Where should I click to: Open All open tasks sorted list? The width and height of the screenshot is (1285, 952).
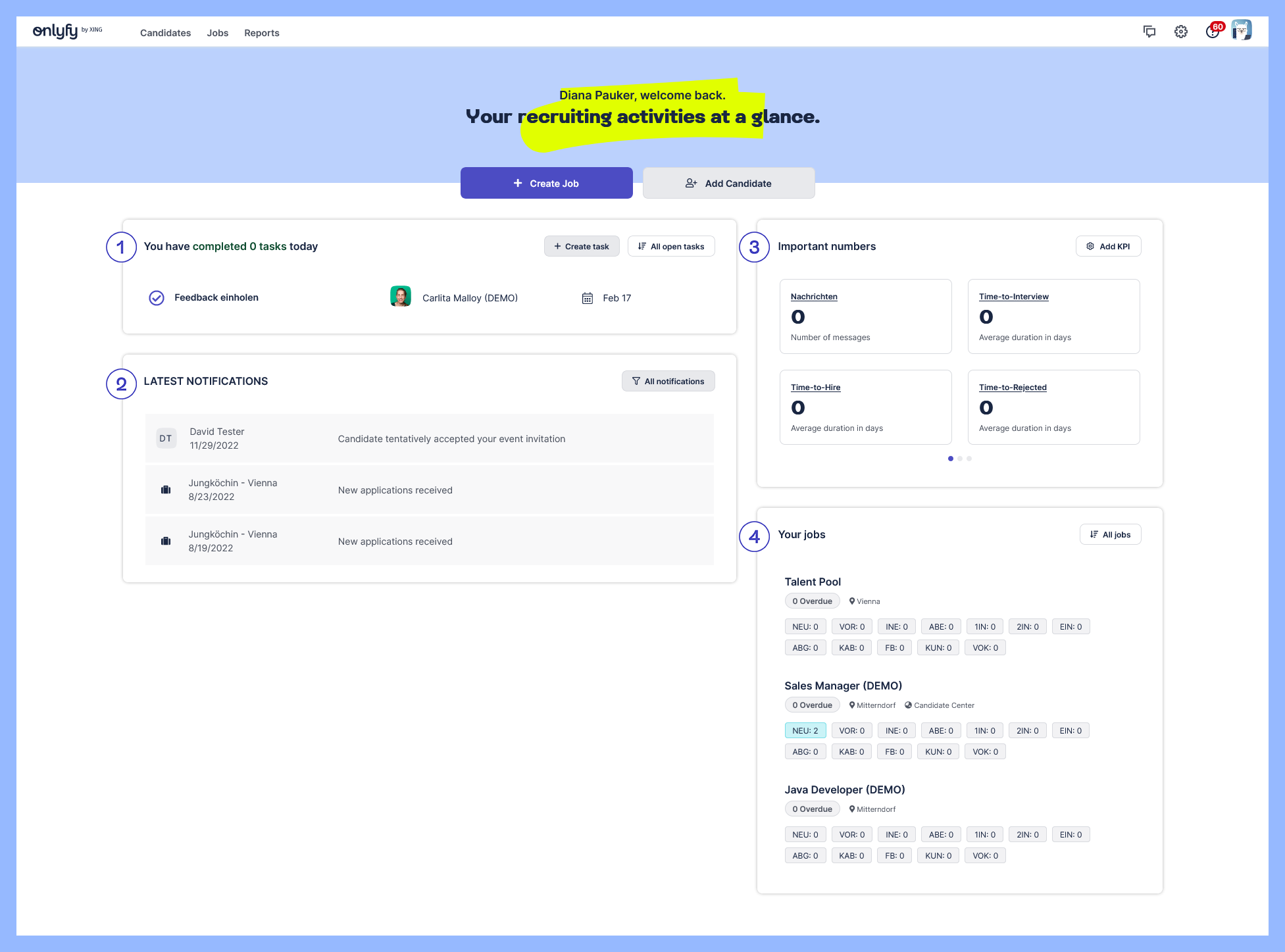tap(671, 246)
